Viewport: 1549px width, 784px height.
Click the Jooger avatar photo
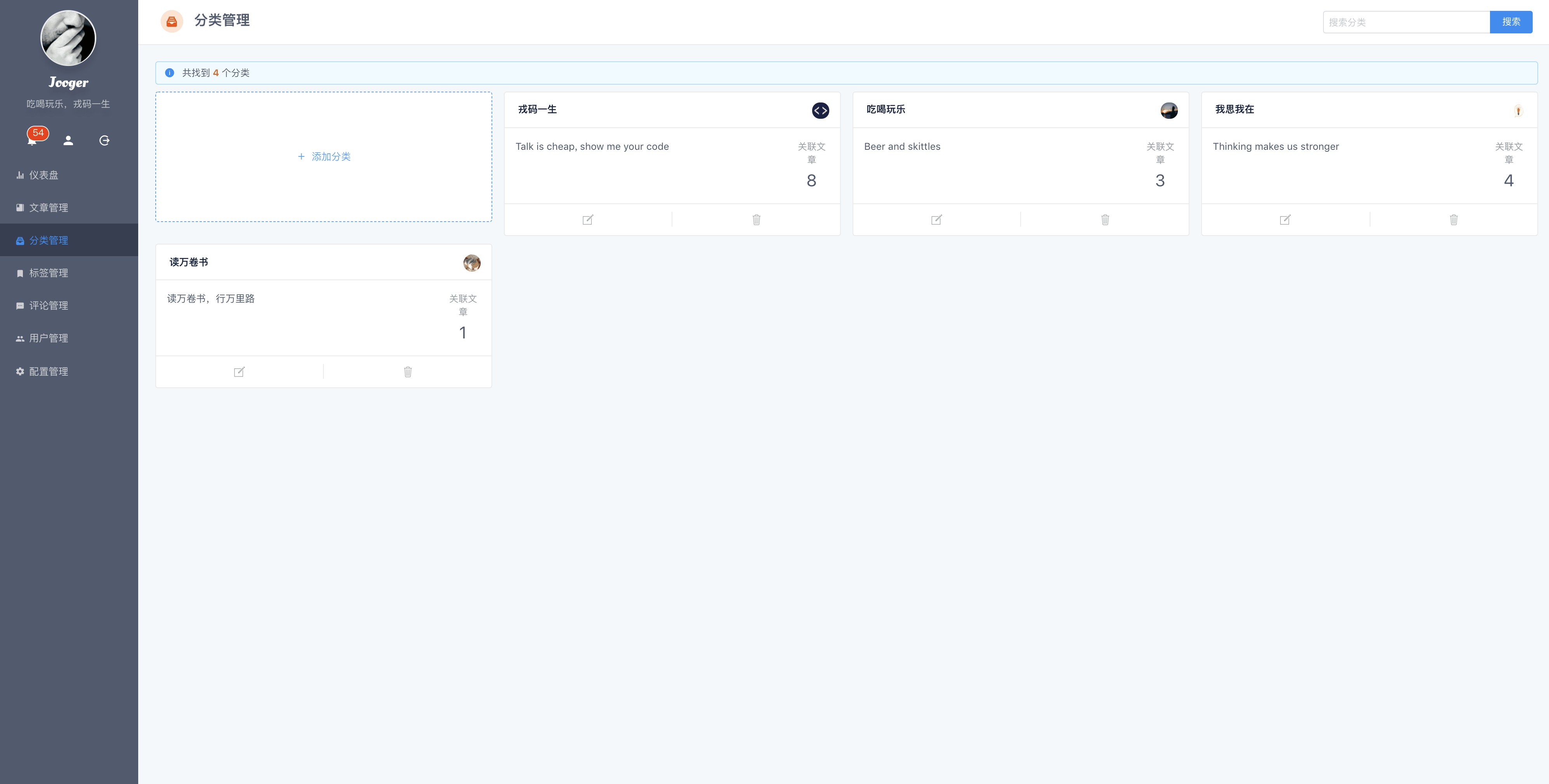pyautogui.click(x=68, y=38)
